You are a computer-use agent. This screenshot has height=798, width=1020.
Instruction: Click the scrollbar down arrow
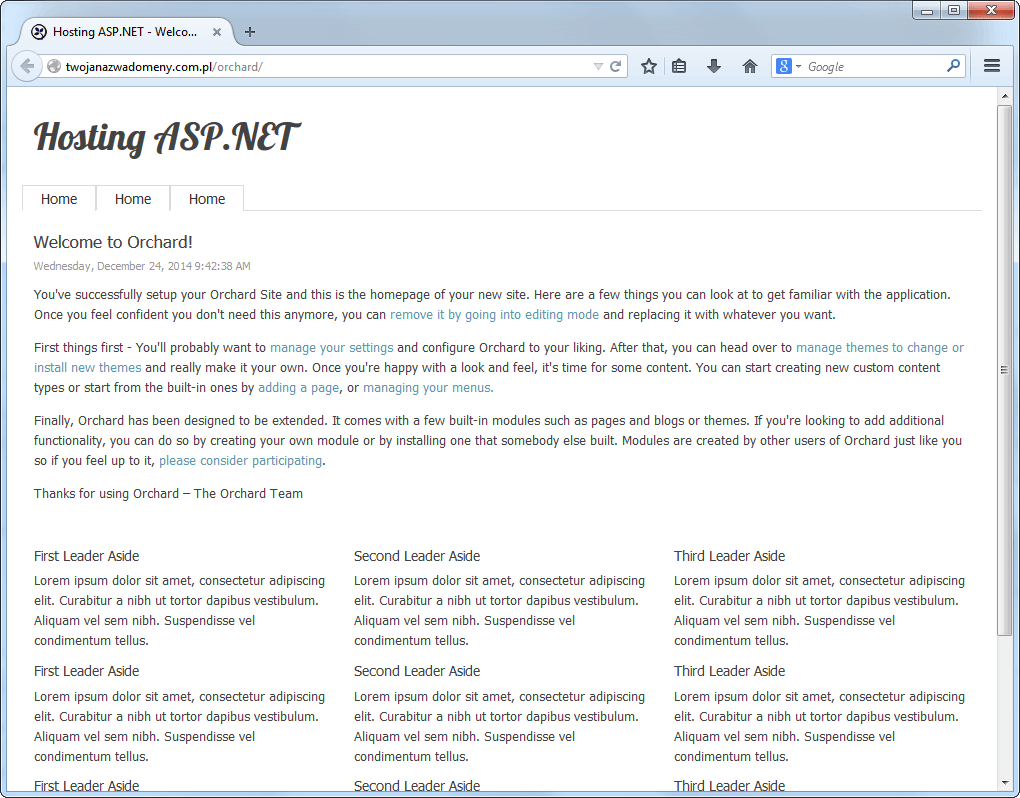point(1005,783)
